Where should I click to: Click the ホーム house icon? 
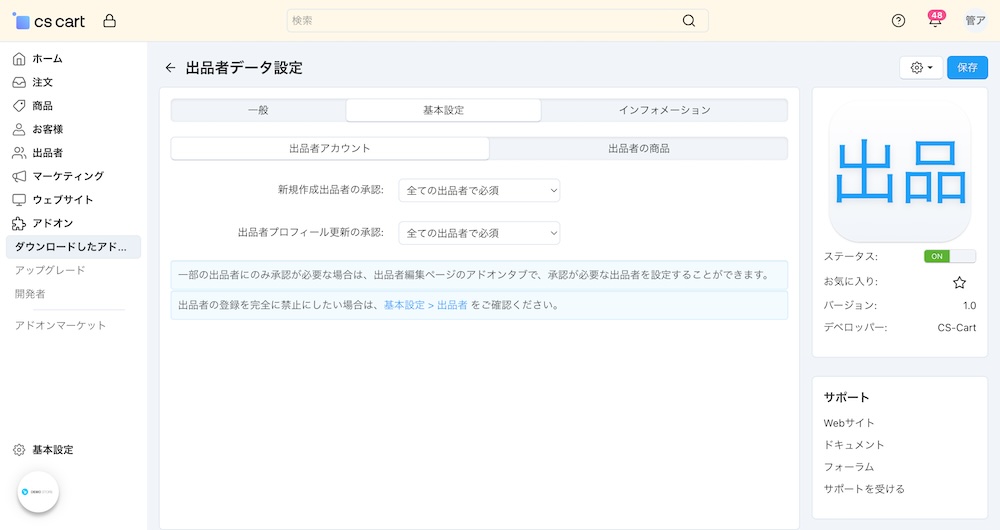pyautogui.click(x=19, y=59)
